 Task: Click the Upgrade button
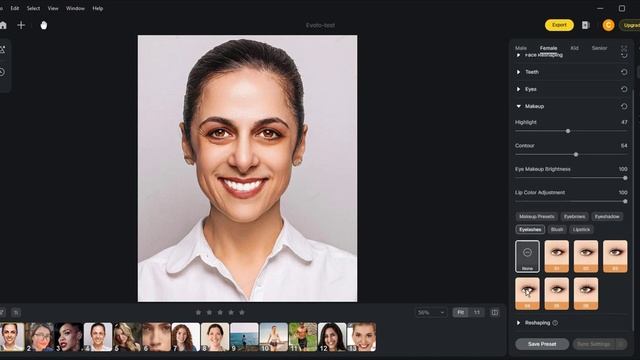pos(630,25)
